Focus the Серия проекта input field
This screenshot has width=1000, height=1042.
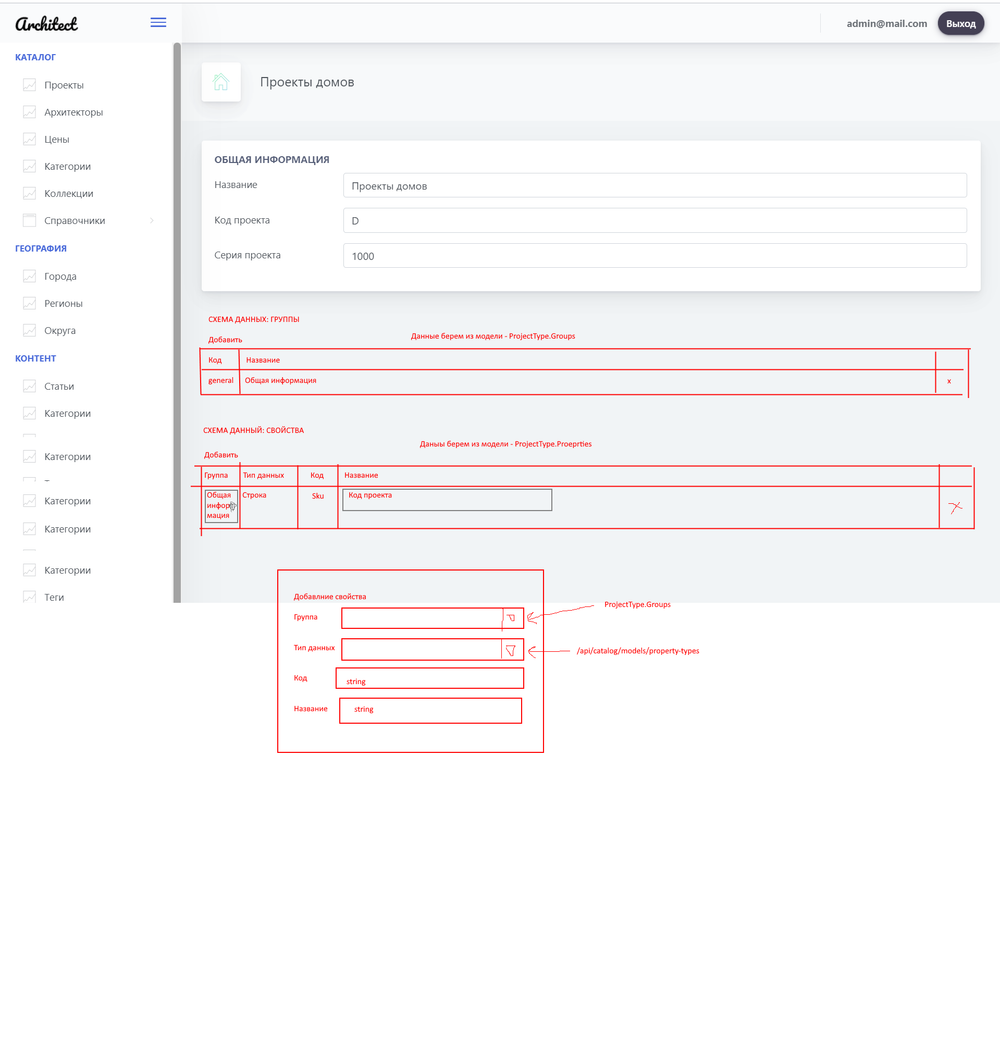coord(654,256)
